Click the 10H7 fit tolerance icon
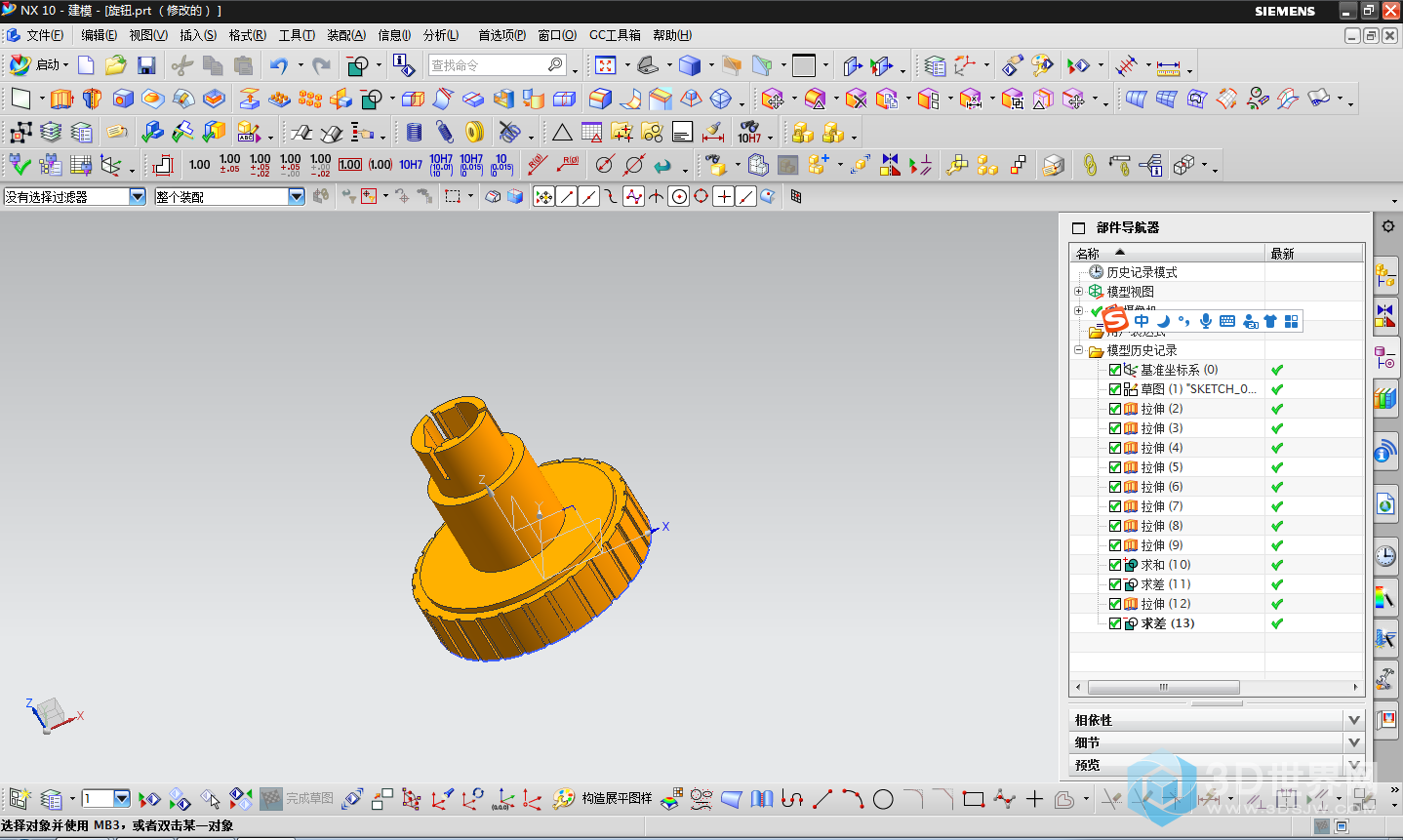Image resolution: width=1403 pixels, height=840 pixels. [411, 165]
